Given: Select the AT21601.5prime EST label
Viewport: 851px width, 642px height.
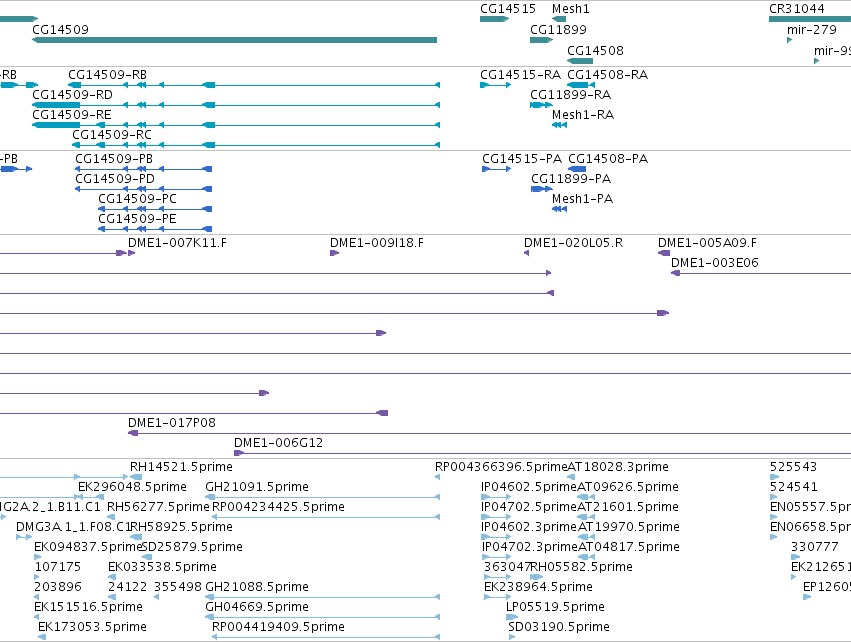Looking at the screenshot, I should tap(628, 507).
